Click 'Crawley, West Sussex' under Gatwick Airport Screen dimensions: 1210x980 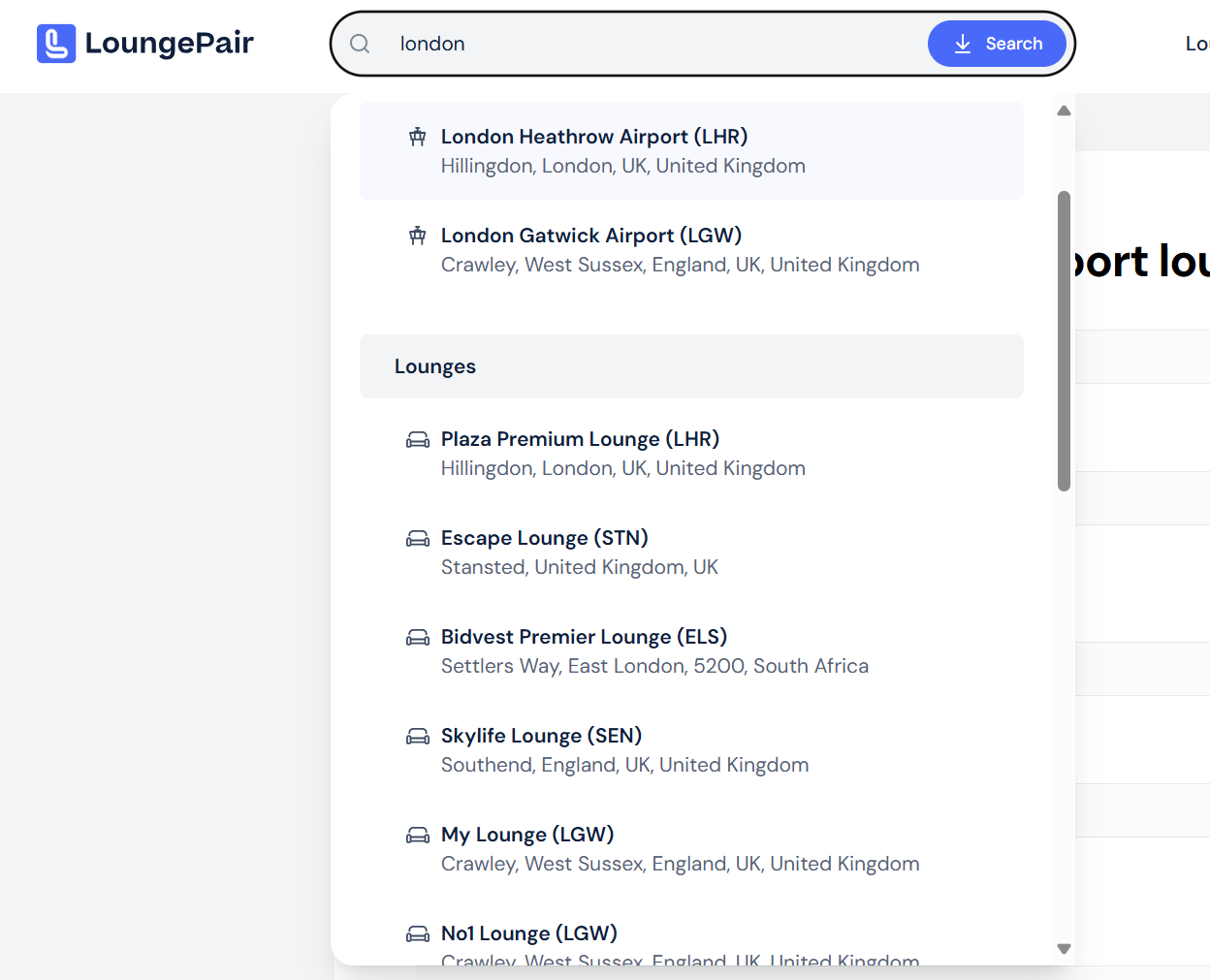(x=681, y=265)
